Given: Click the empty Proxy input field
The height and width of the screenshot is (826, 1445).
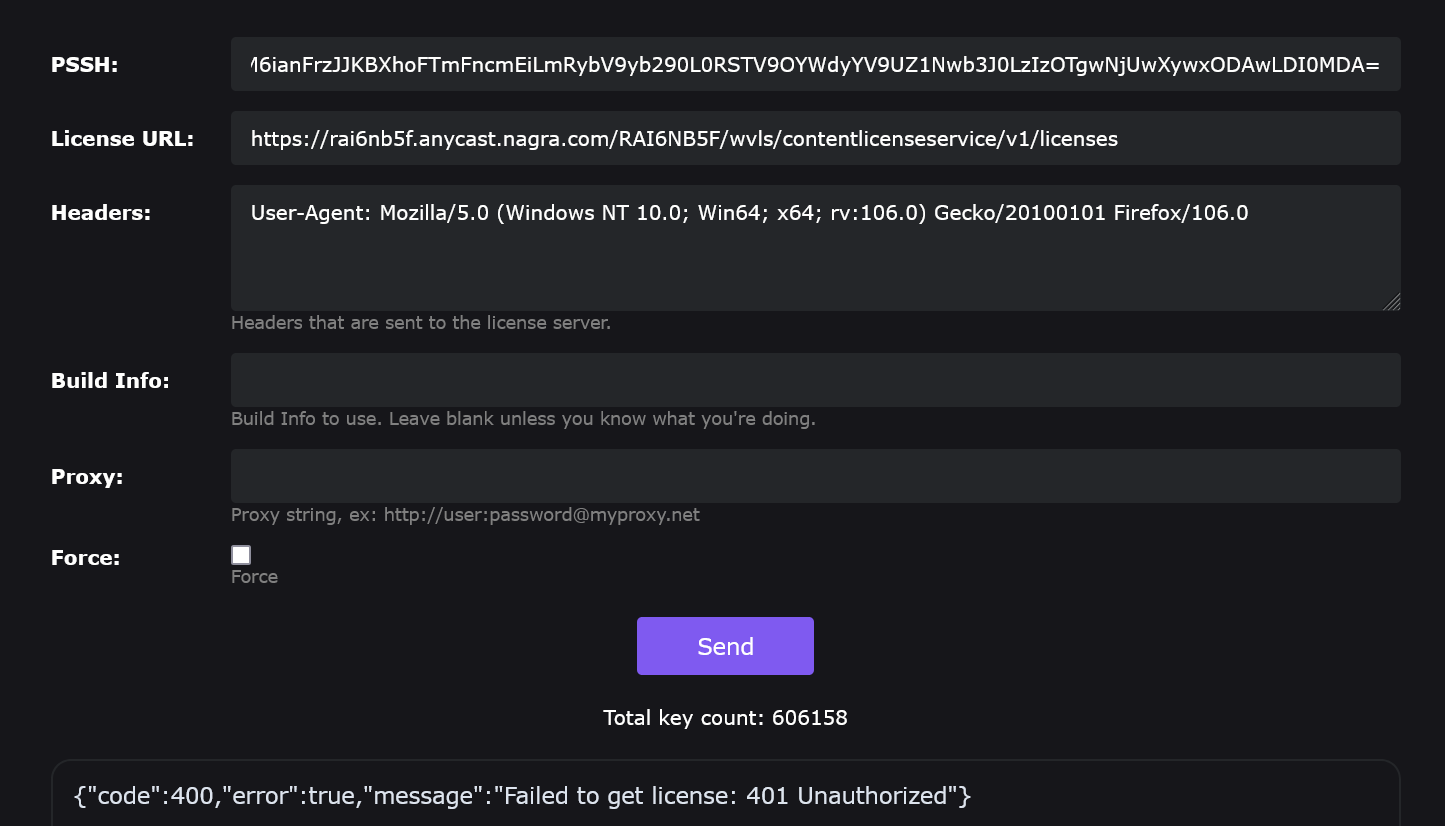Looking at the screenshot, I should [815, 476].
